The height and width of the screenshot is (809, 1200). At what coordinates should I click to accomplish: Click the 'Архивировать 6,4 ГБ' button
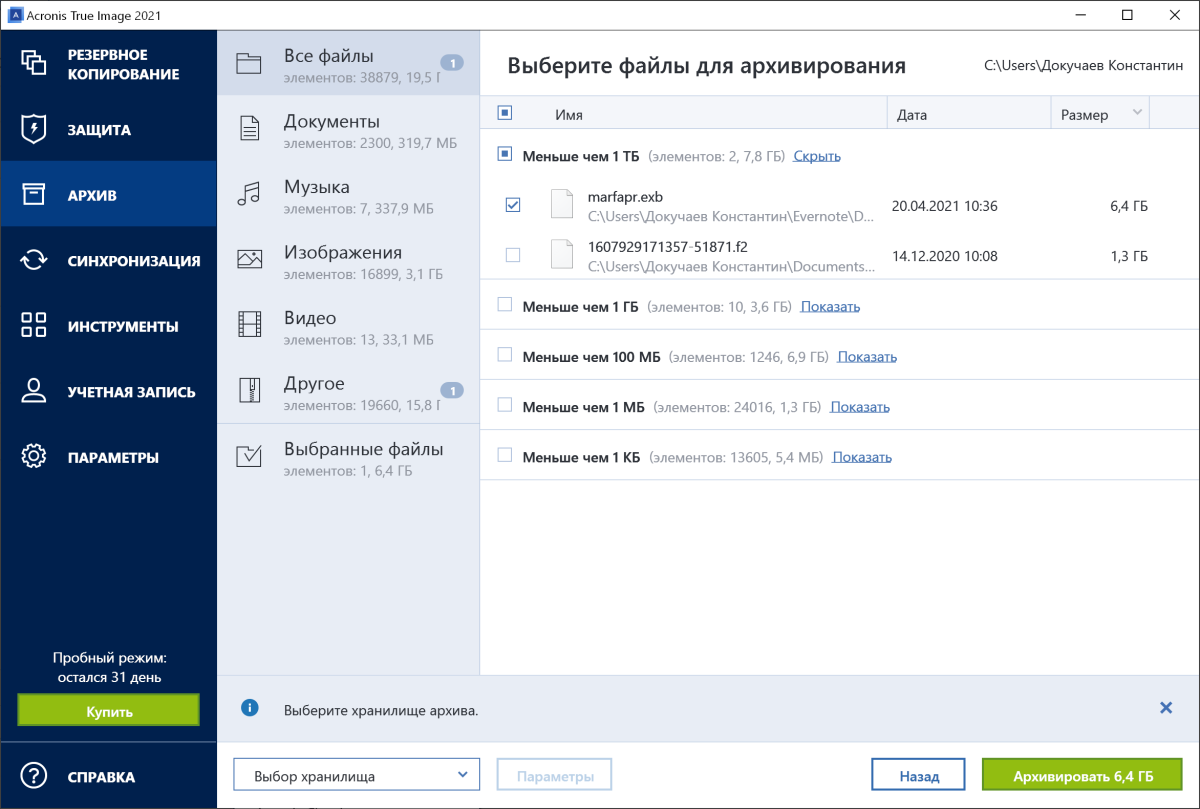pyautogui.click(x=1082, y=775)
